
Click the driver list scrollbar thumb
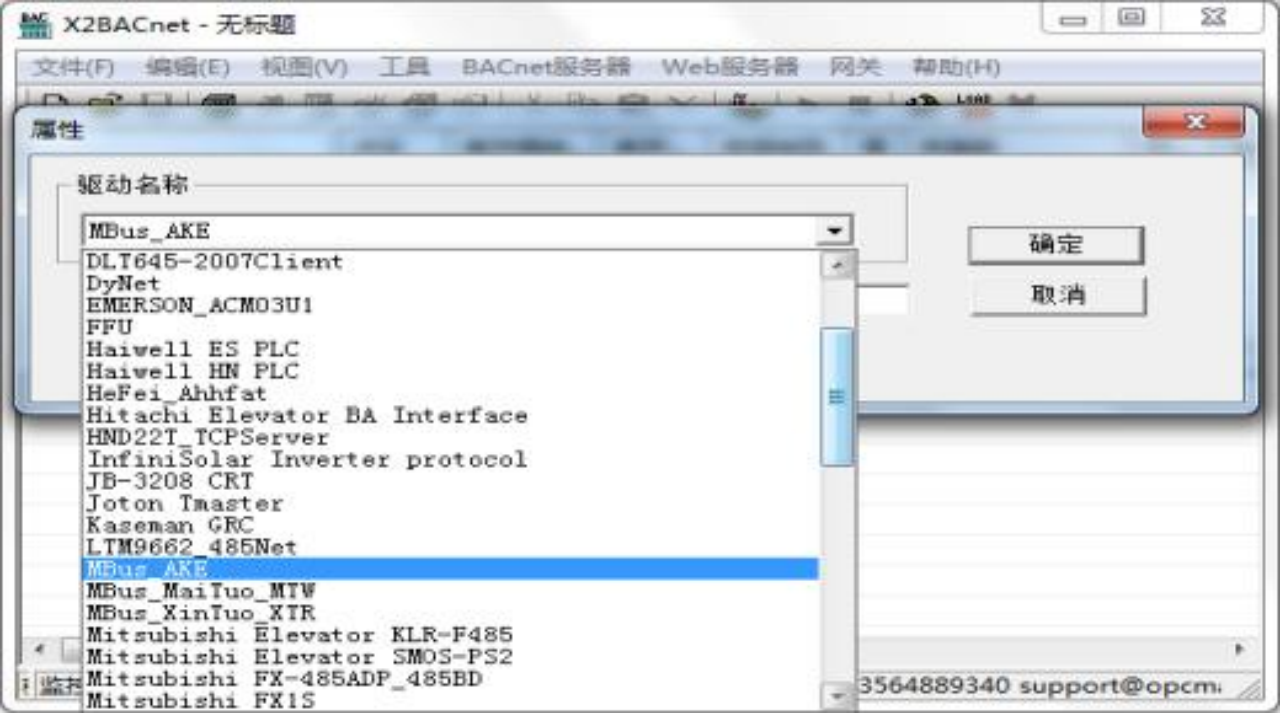pyautogui.click(x=837, y=397)
